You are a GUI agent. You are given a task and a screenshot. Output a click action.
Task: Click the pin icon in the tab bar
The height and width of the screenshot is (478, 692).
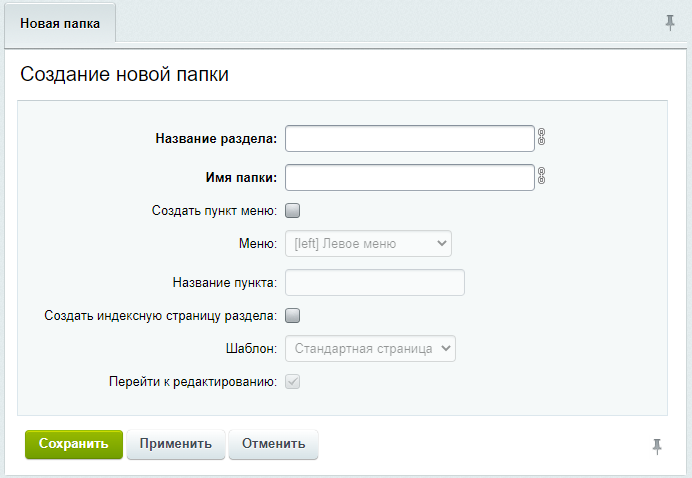click(x=670, y=23)
